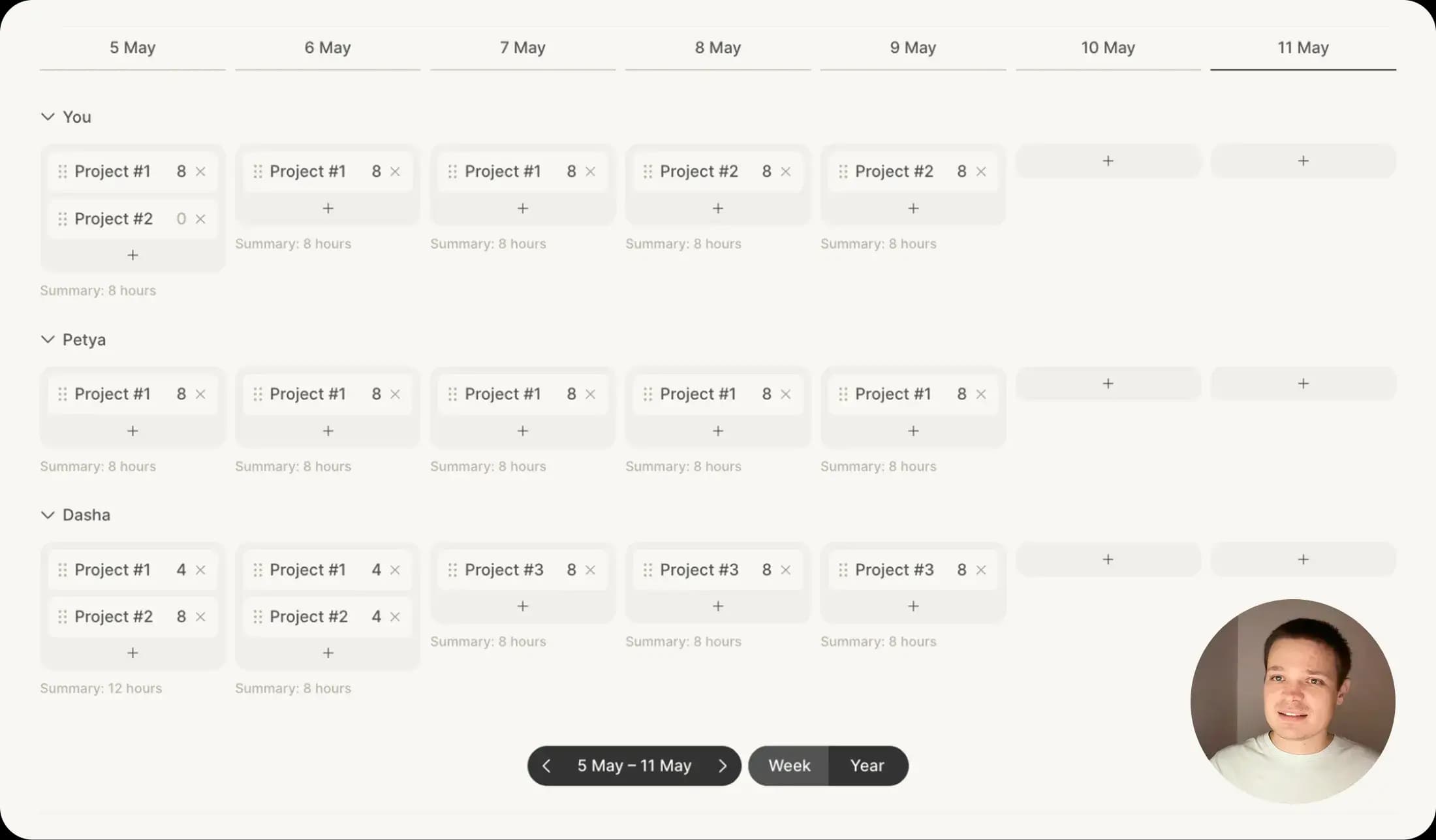
Task: Click the drag handle on Petya's Project #1 for 7 May
Action: 453,394
